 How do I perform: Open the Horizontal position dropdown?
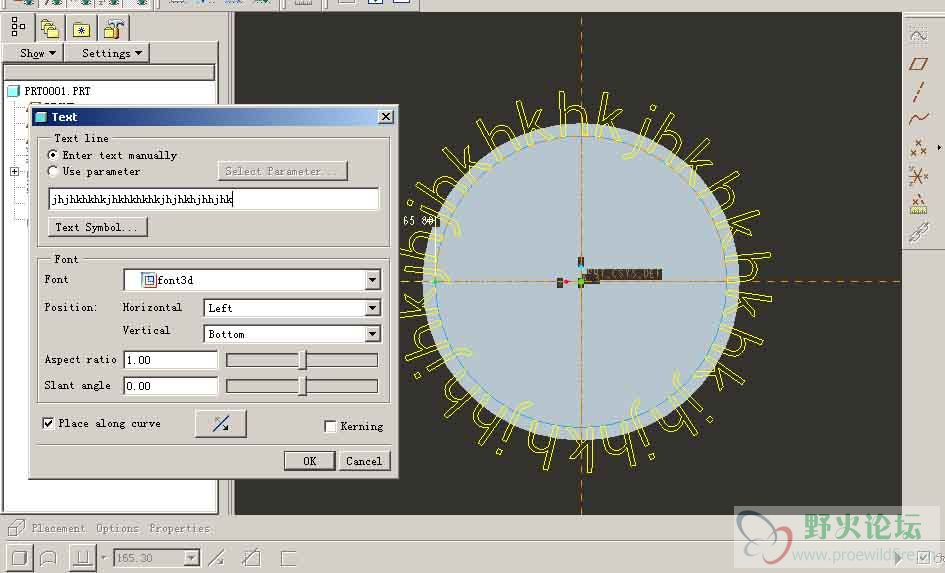pyautogui.click(x=372, y=308)
